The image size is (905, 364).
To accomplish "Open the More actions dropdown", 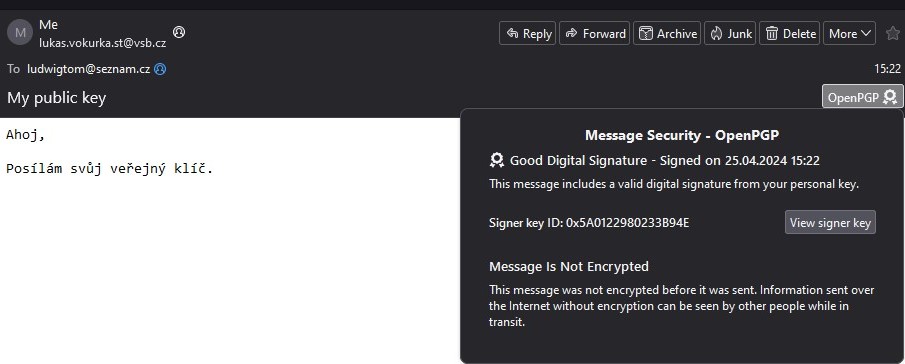I will 849,33.
